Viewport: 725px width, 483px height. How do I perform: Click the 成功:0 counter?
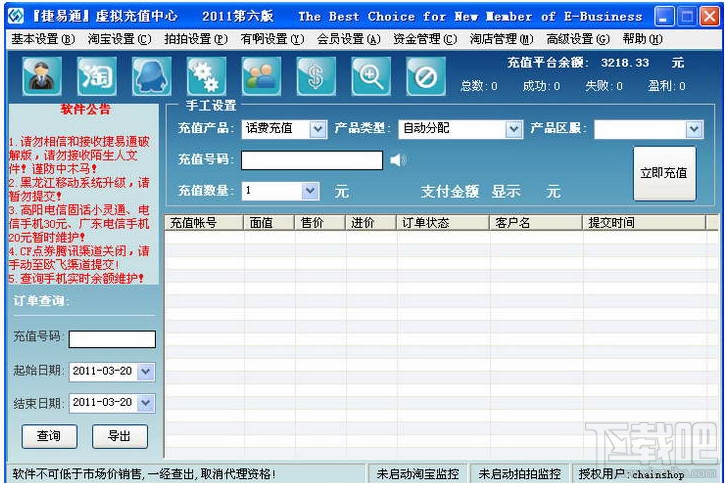tap(541, 86)
